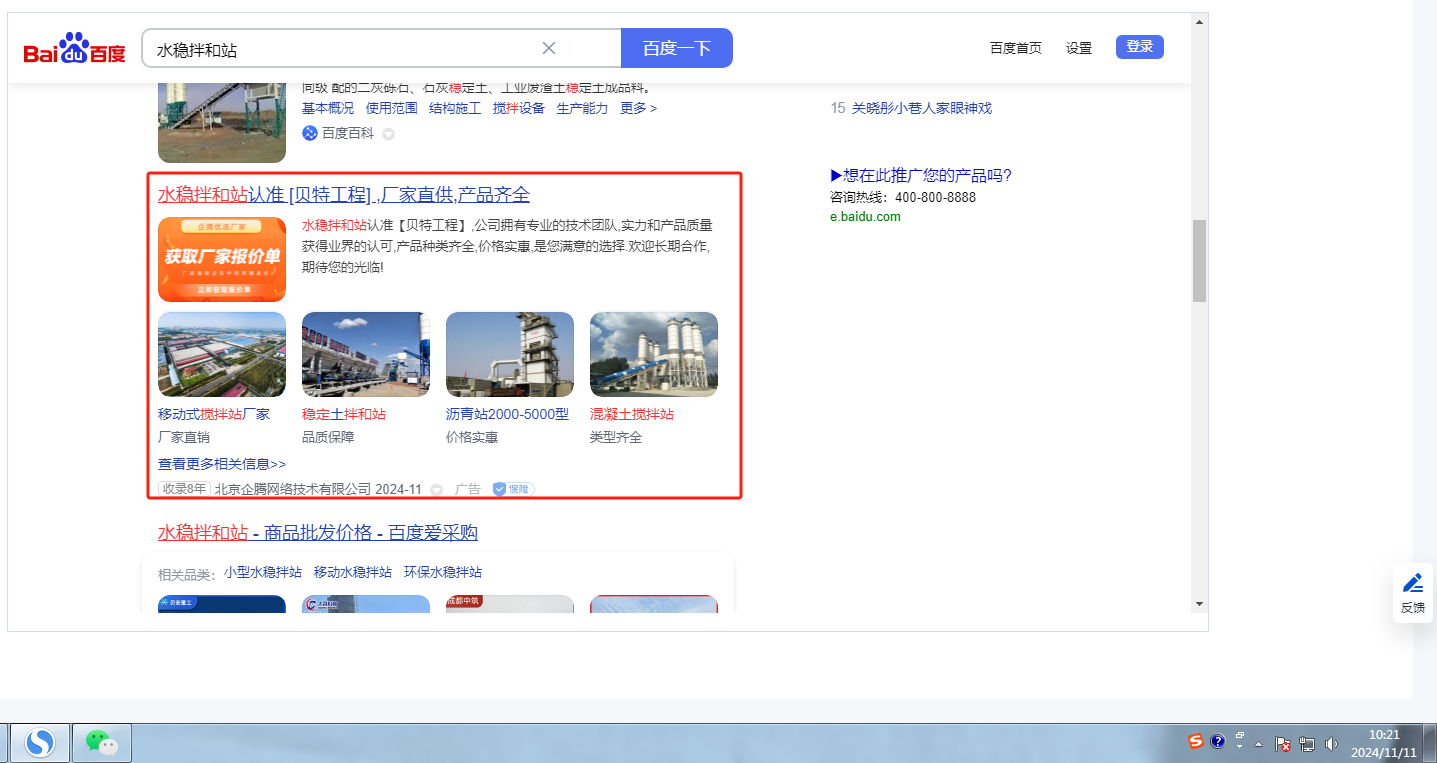Image resolution: width=1437 pixels, height=763 pixels.
Task: Open the Action Center flag icon
Action: [x=1282, y=743]
